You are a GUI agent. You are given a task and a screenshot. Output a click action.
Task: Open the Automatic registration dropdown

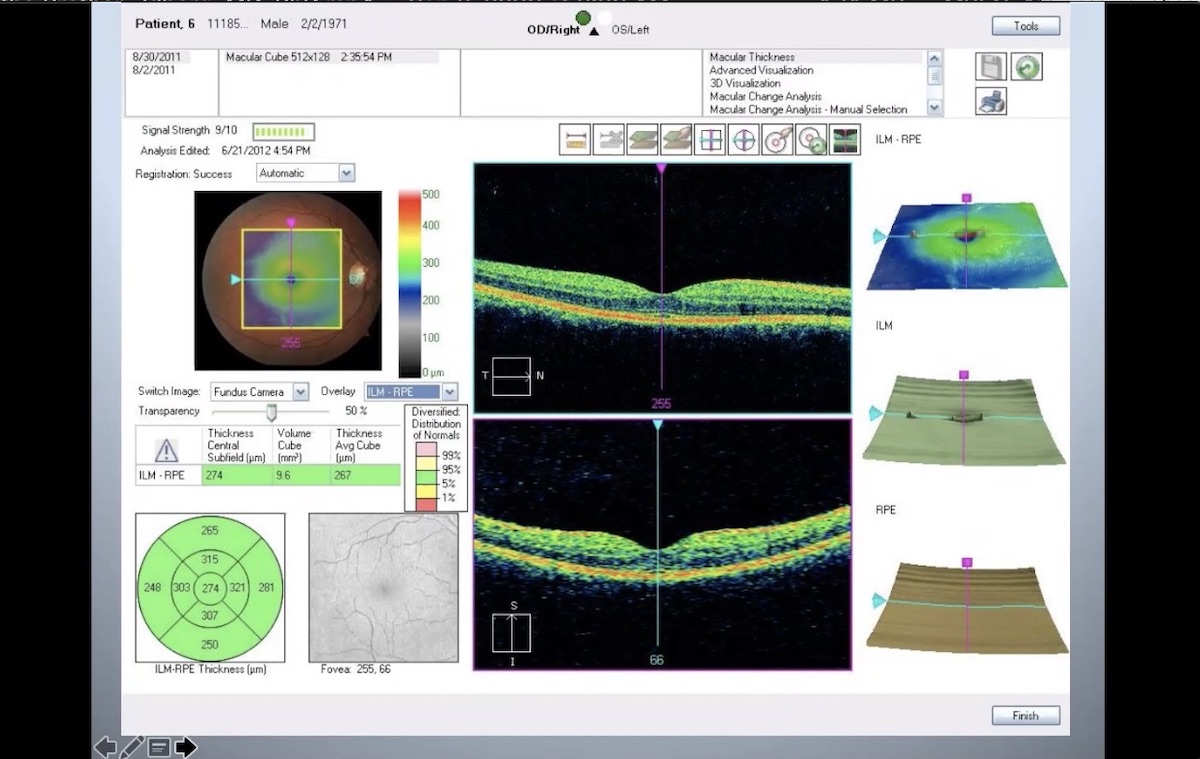tap(304, 172)
